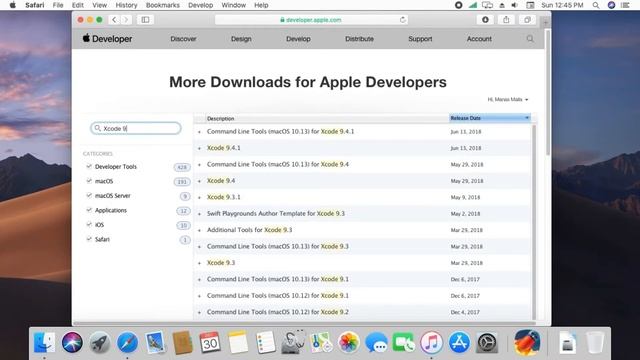Open App Store from the dock
This screenshot has width=640, height=360.
[x=459, y=342]
